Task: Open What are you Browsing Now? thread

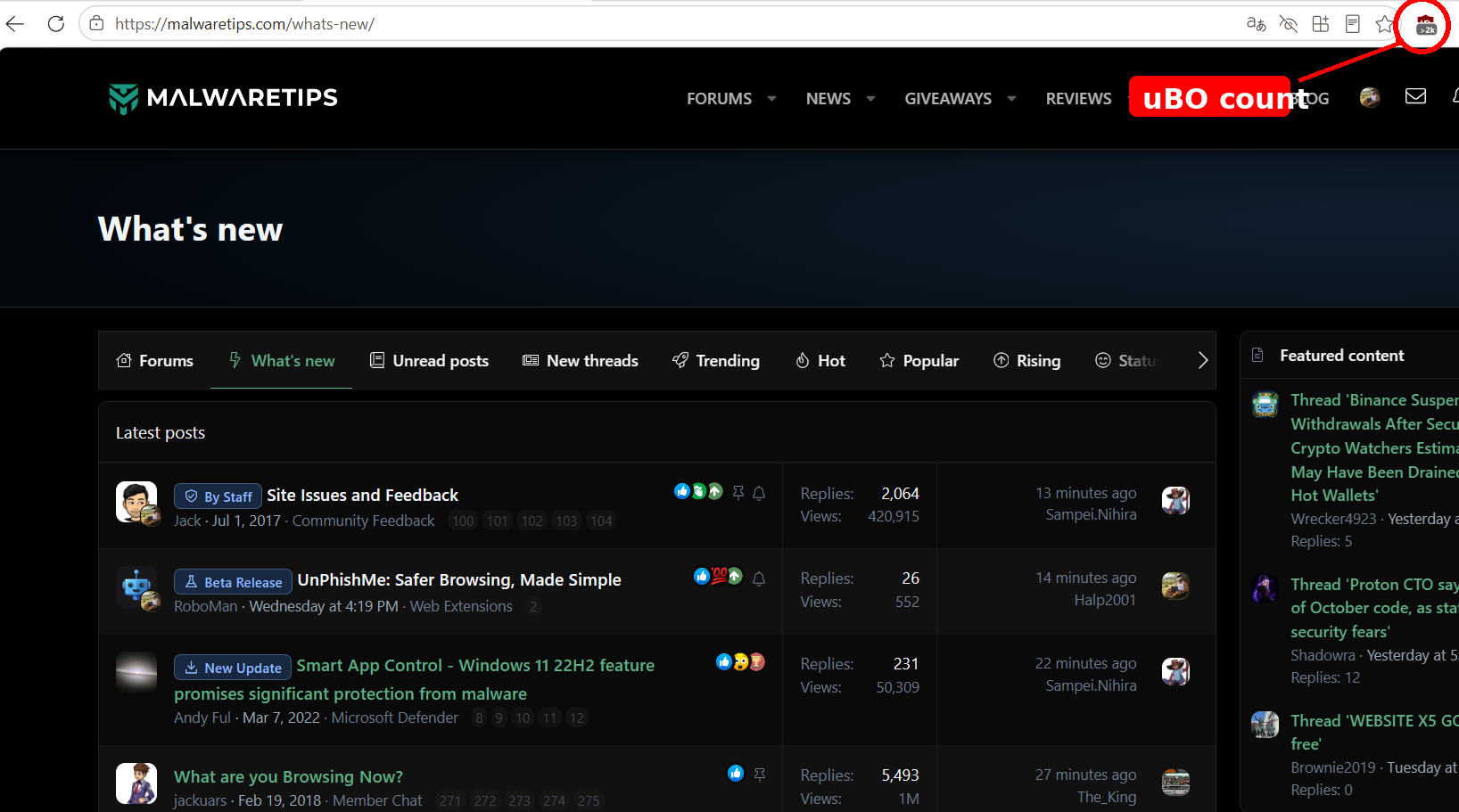Action: coord(288,776)
